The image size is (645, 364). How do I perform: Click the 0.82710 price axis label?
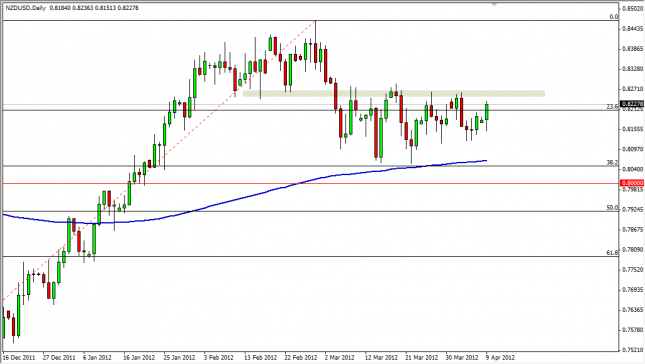pyautogui.click(x=633, y=89)
